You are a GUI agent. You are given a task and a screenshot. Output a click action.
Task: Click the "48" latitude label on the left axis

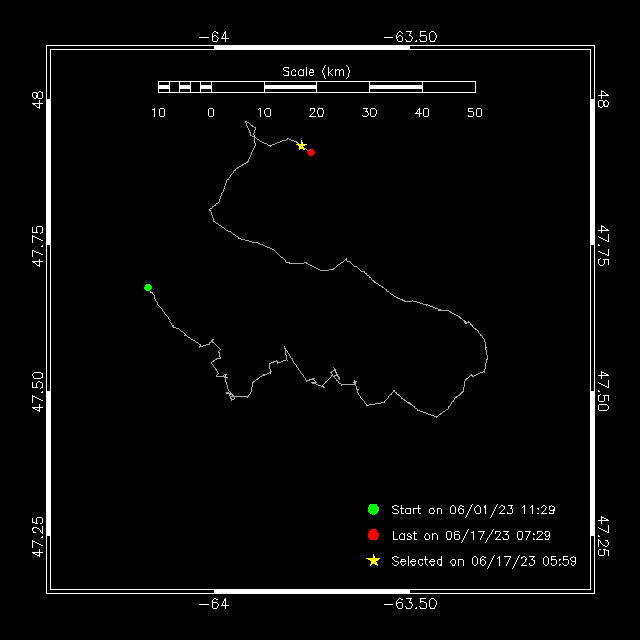38,100
